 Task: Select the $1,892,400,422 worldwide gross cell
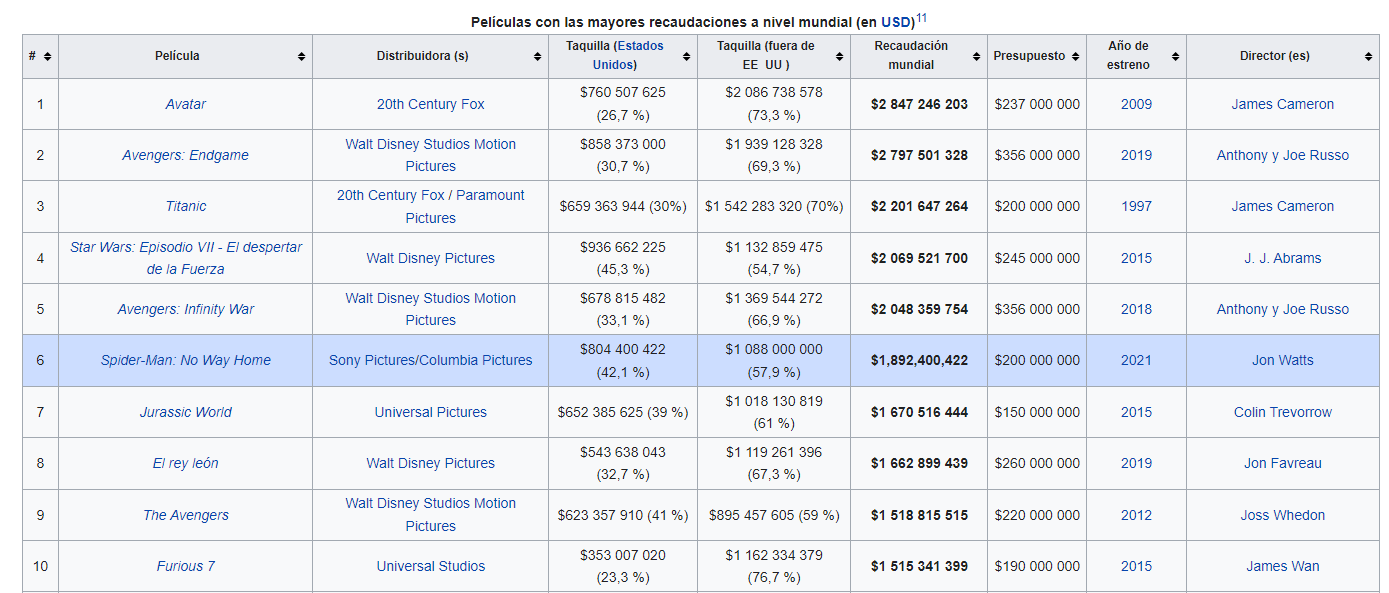(919, 360)
